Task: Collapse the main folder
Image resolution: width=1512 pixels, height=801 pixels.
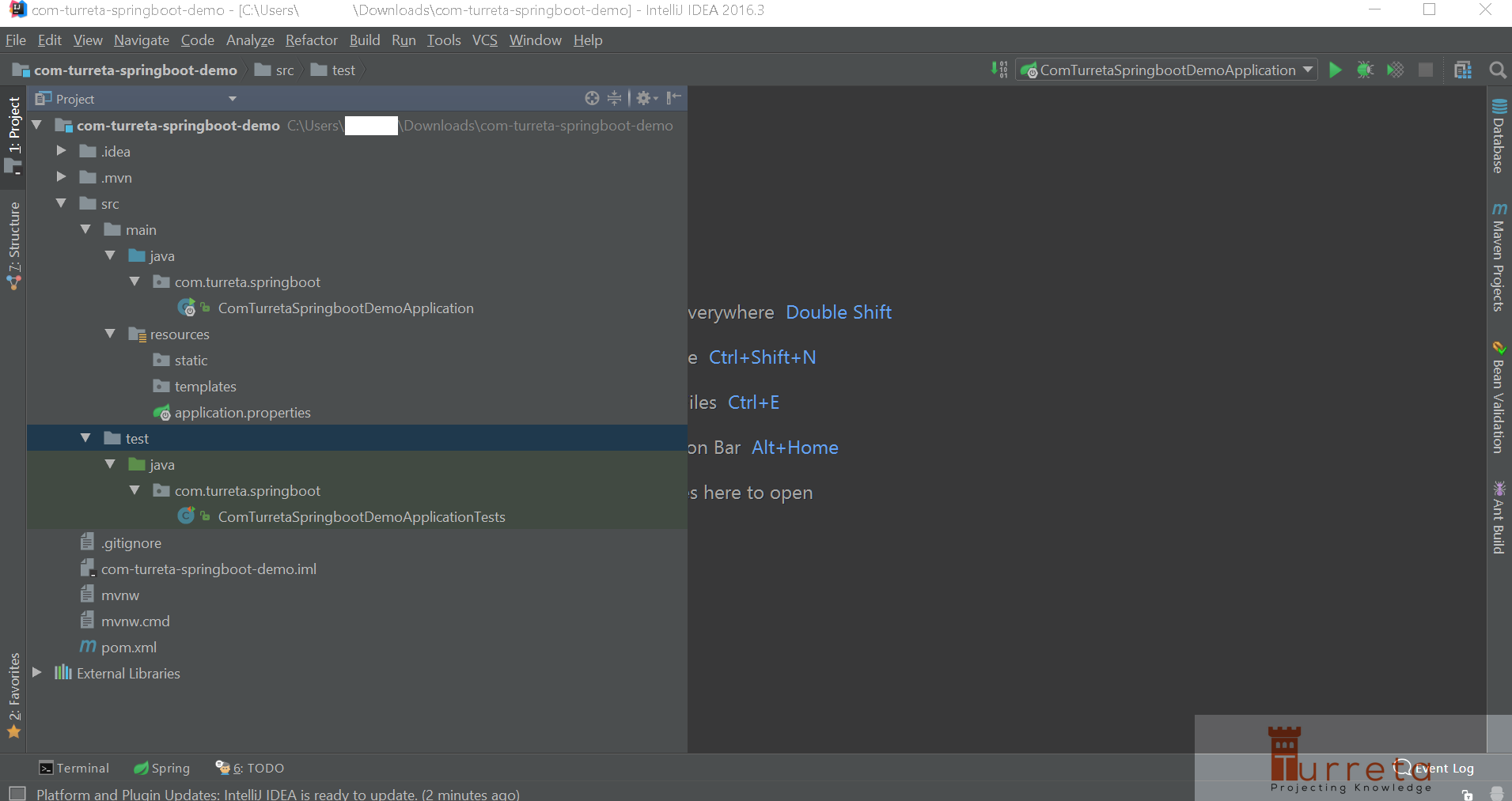Action: click(x=85, y=229)
